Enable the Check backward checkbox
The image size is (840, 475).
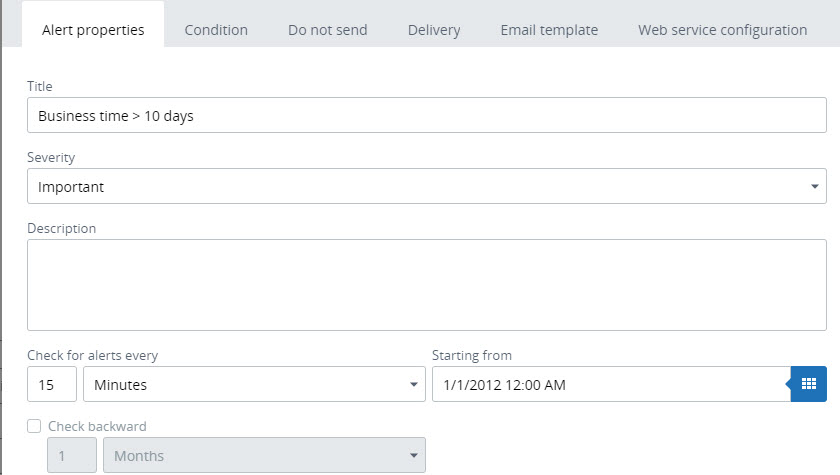[x=34, y=426]
